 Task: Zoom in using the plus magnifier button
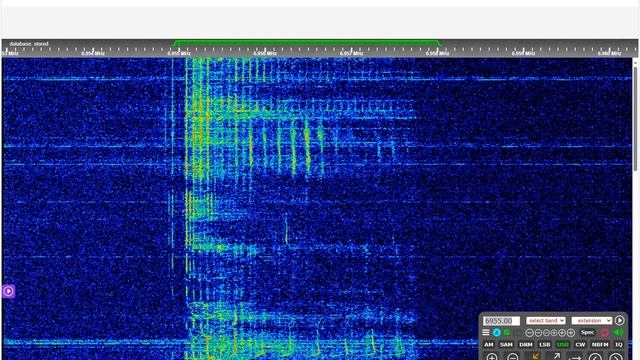point(492,357)
